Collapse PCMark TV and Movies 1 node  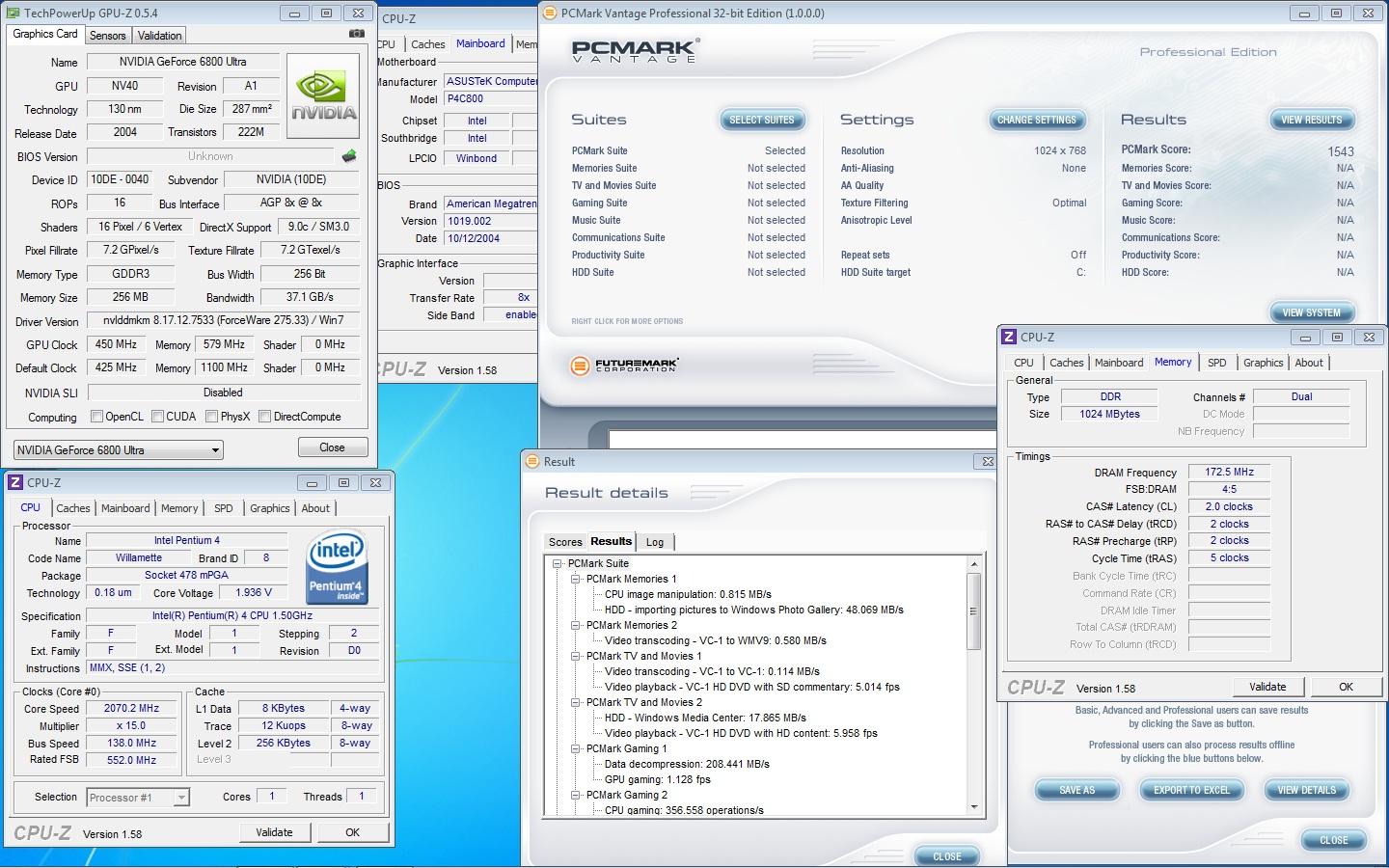click(x=576, y=656)
